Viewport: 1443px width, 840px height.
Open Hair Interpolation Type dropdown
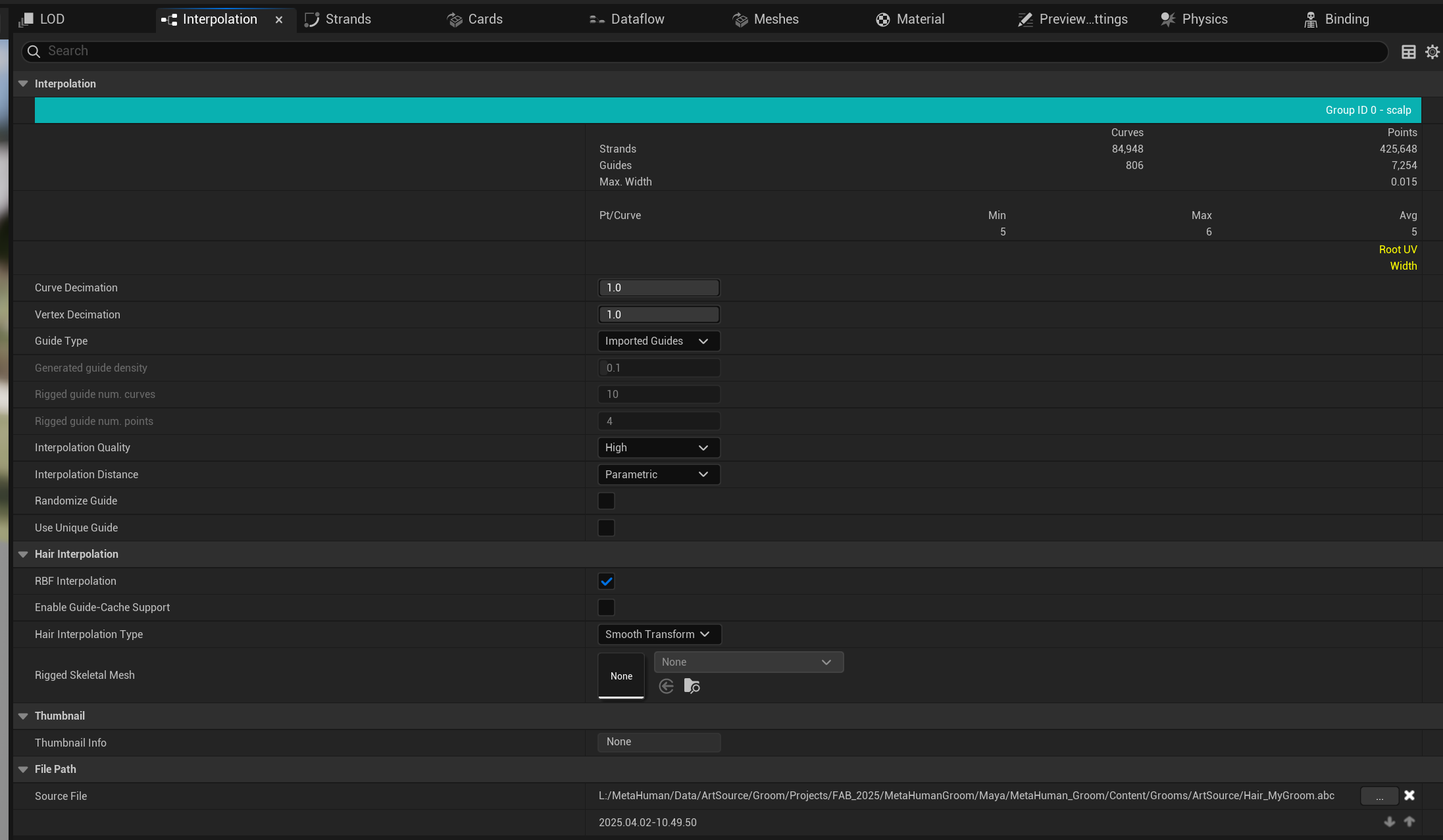(659, 634)
